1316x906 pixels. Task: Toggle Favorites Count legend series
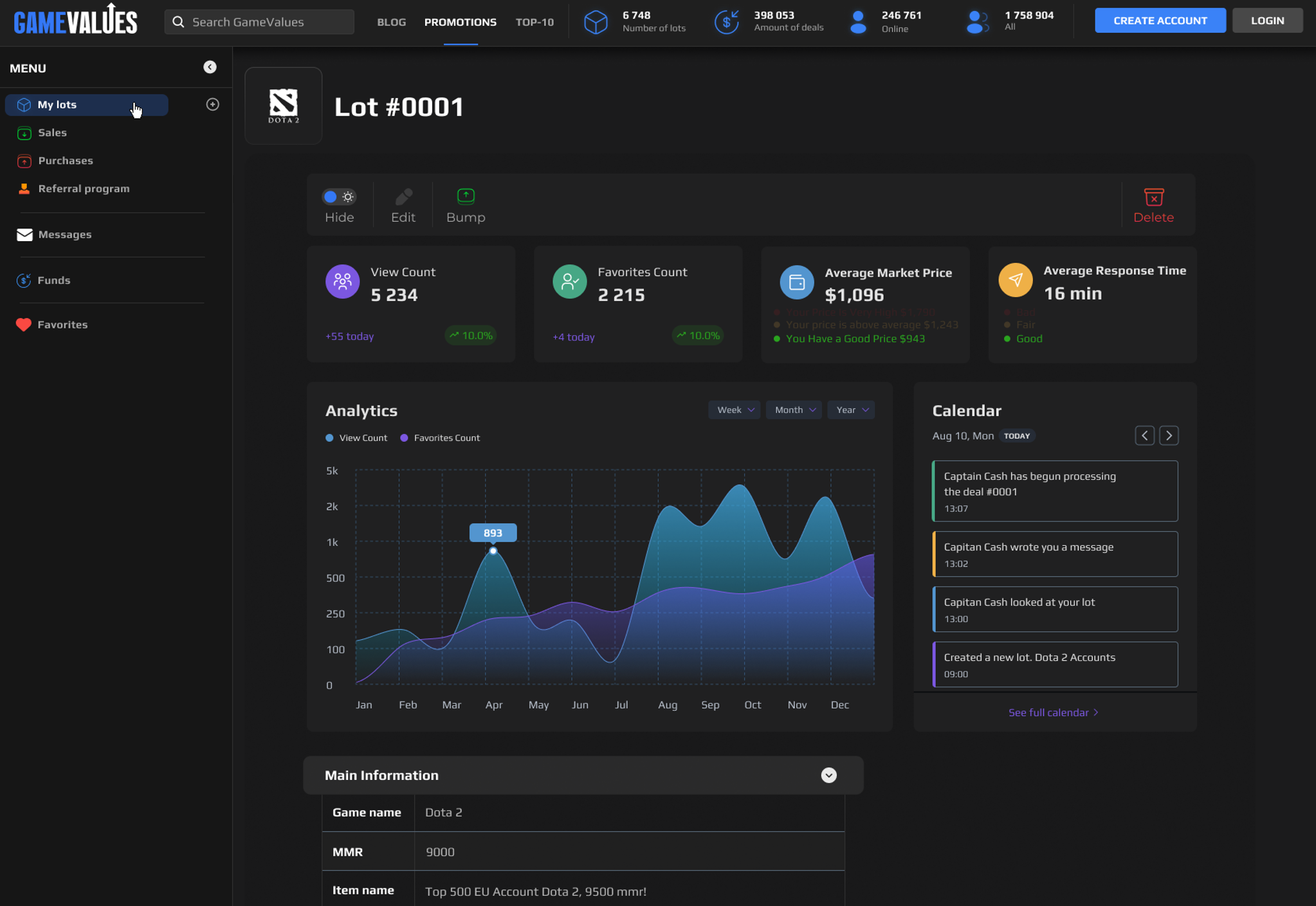(x=440, y=438)
